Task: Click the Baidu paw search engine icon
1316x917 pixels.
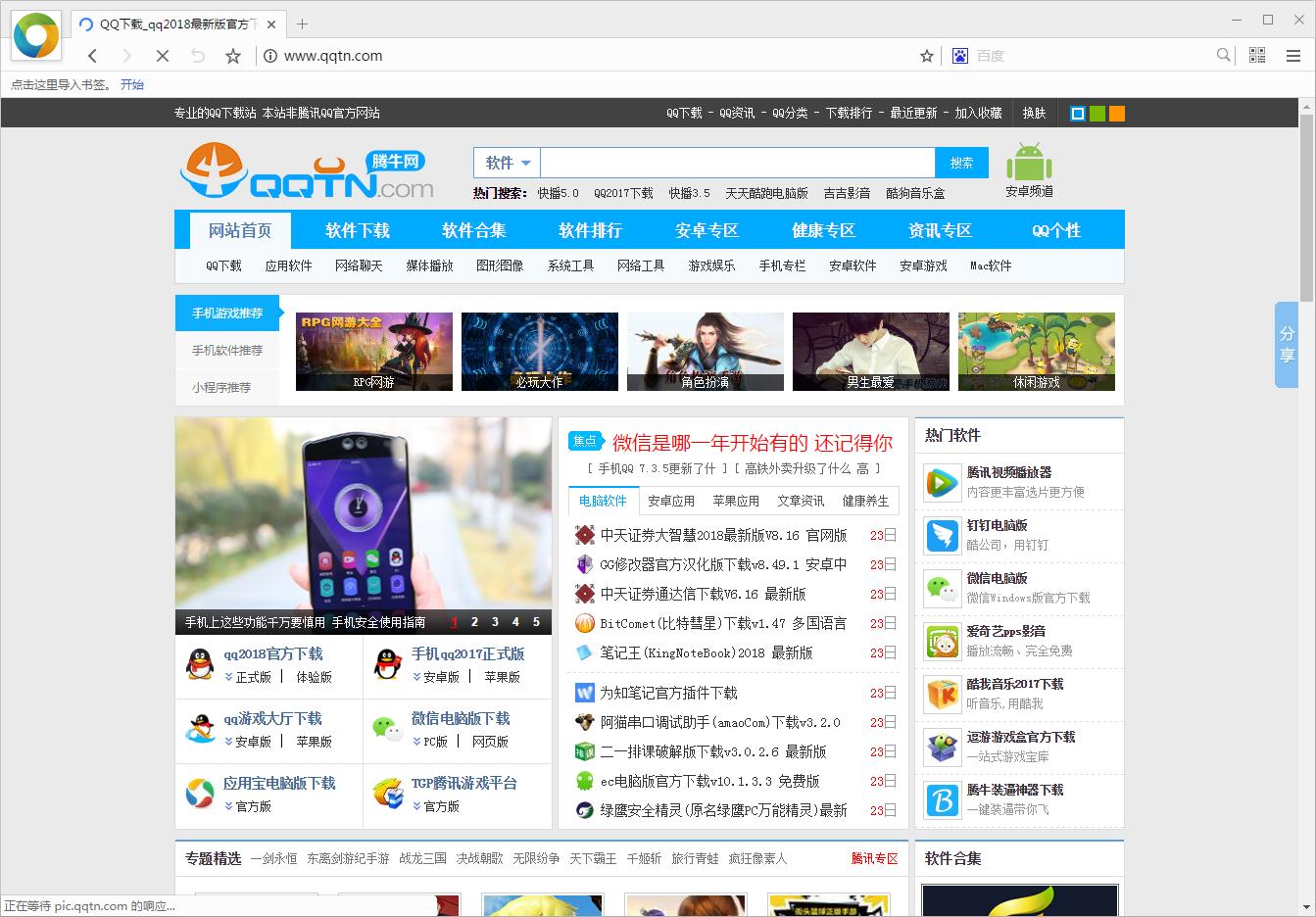Action: tap(960, 56)
